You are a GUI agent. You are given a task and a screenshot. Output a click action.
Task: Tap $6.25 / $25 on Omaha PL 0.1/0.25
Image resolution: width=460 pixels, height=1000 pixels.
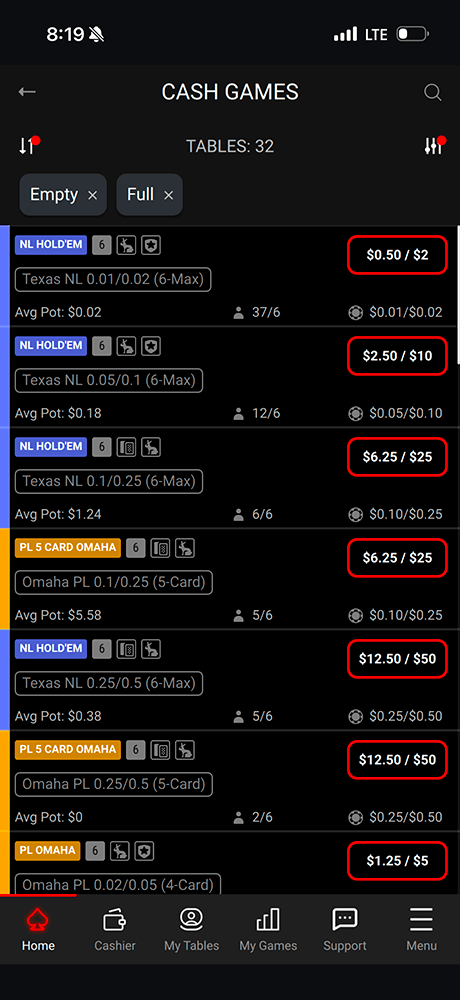tap(397, 558)
